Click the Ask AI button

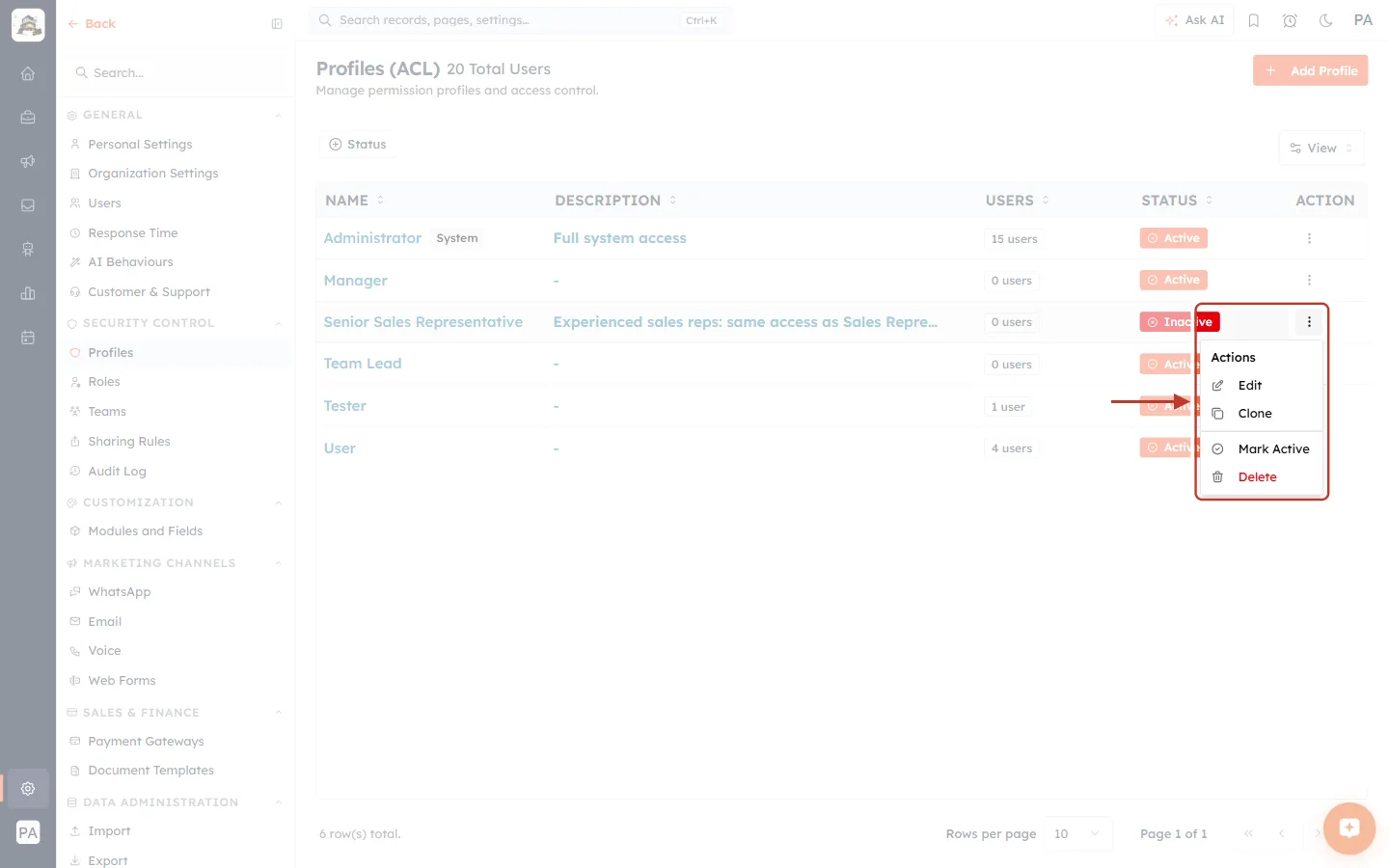1194,20
